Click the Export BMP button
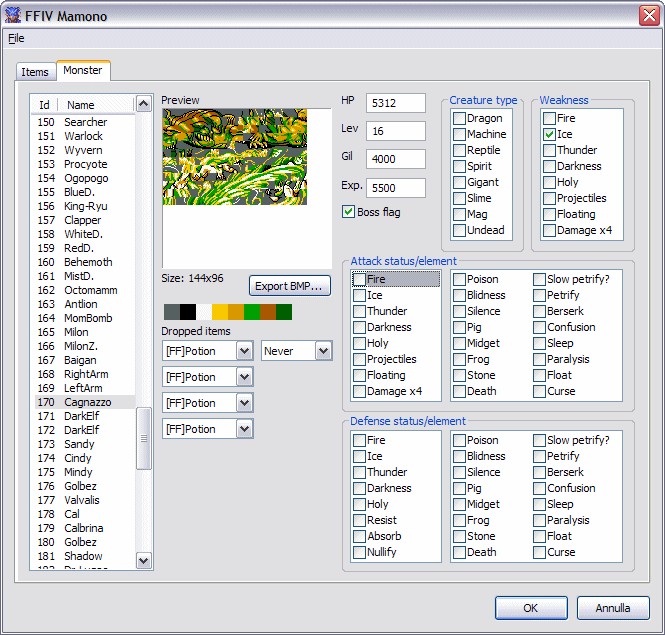Screen dimensions: 665x635 tap(289, 286)
